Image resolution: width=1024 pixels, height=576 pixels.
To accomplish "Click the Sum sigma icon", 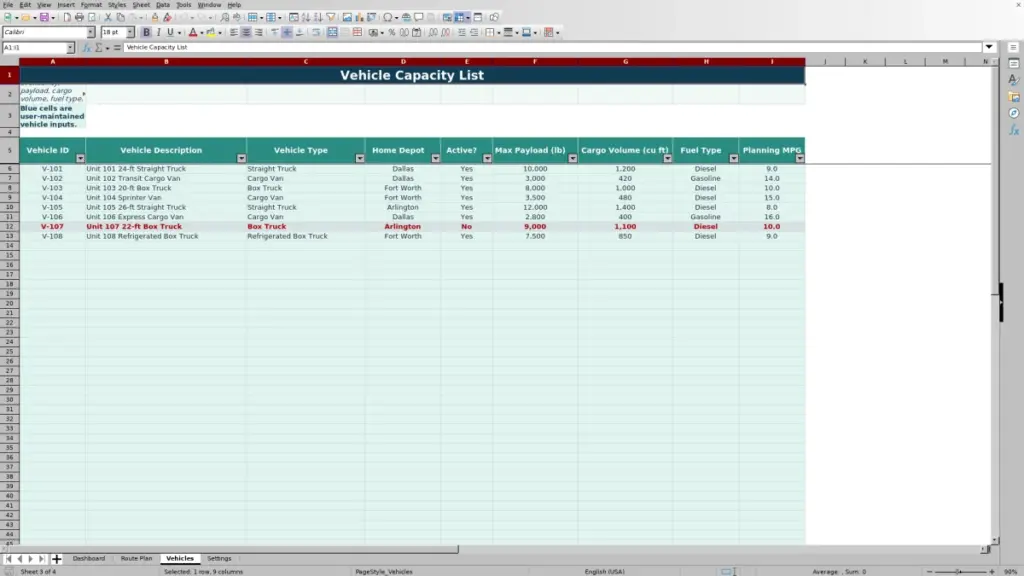I will point(99,48).
